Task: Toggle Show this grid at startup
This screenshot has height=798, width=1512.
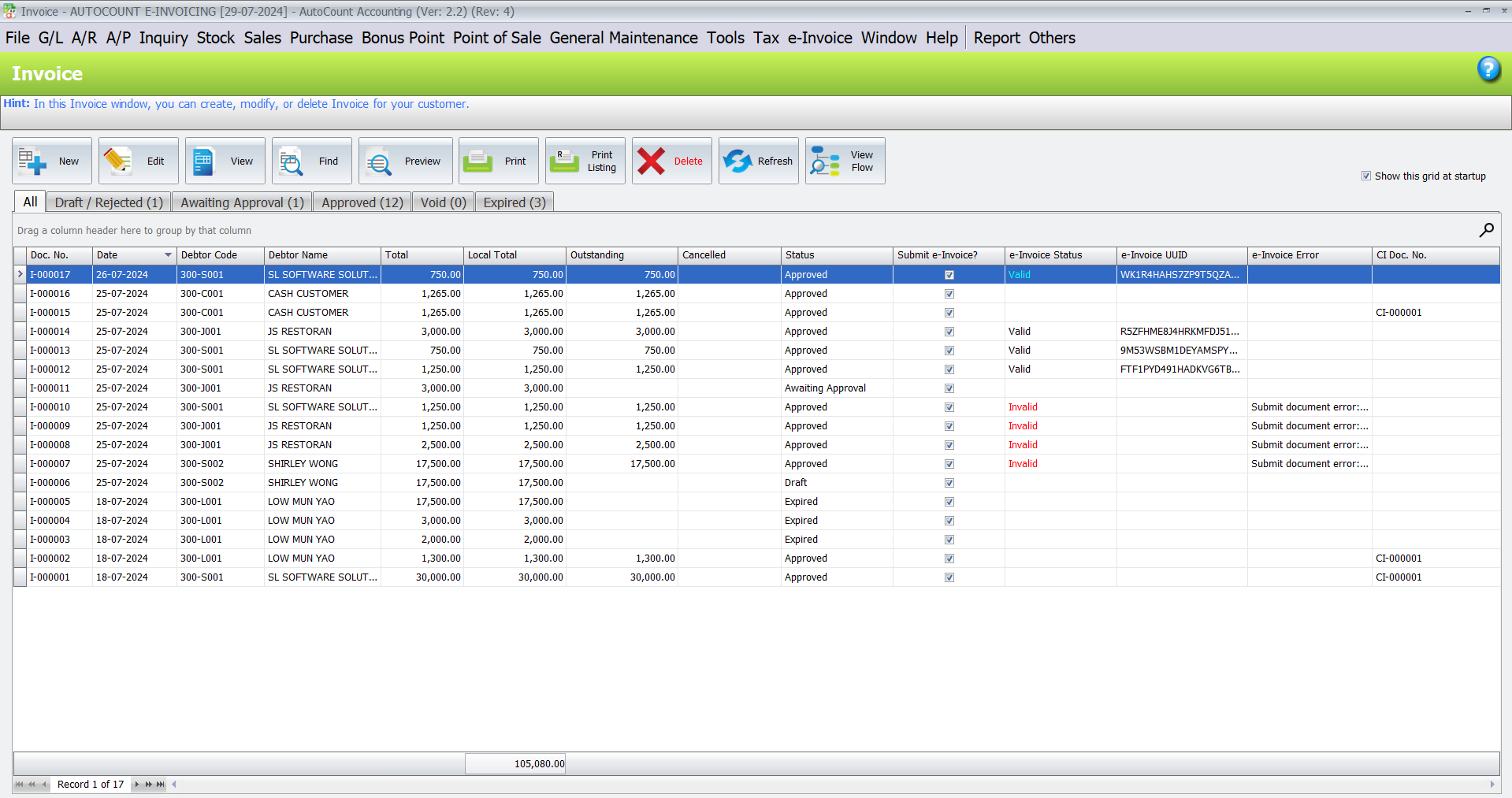Action: point(1366,176)
